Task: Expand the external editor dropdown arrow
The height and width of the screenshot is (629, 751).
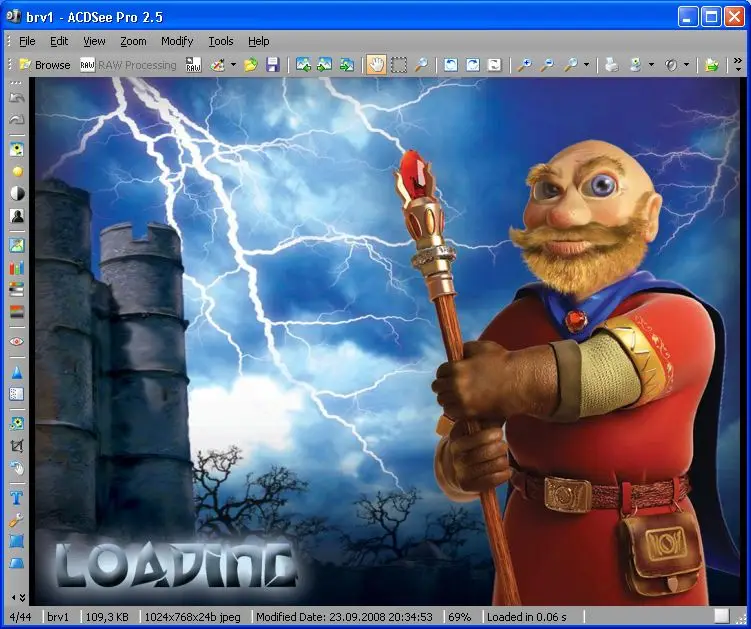Action: click(x=233, y=65)
